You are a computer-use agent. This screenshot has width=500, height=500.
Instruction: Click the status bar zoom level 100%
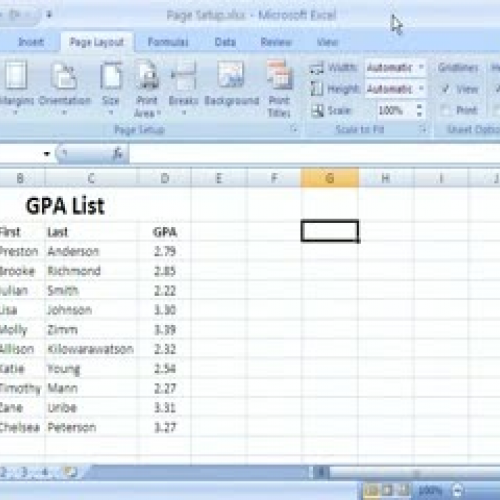click(x=430, y=491)
